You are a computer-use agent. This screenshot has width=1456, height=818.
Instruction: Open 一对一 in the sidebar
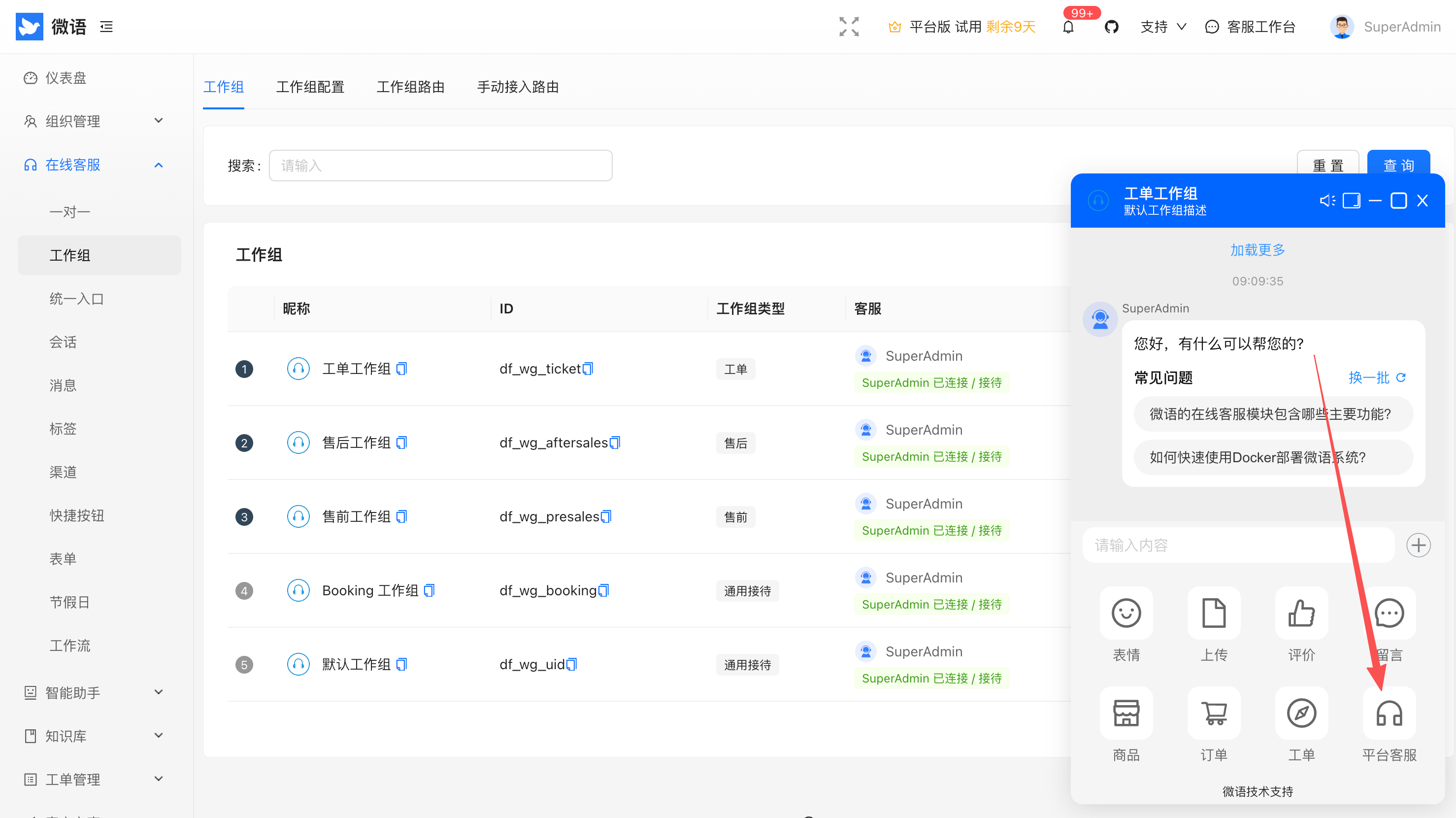(69, 211)
